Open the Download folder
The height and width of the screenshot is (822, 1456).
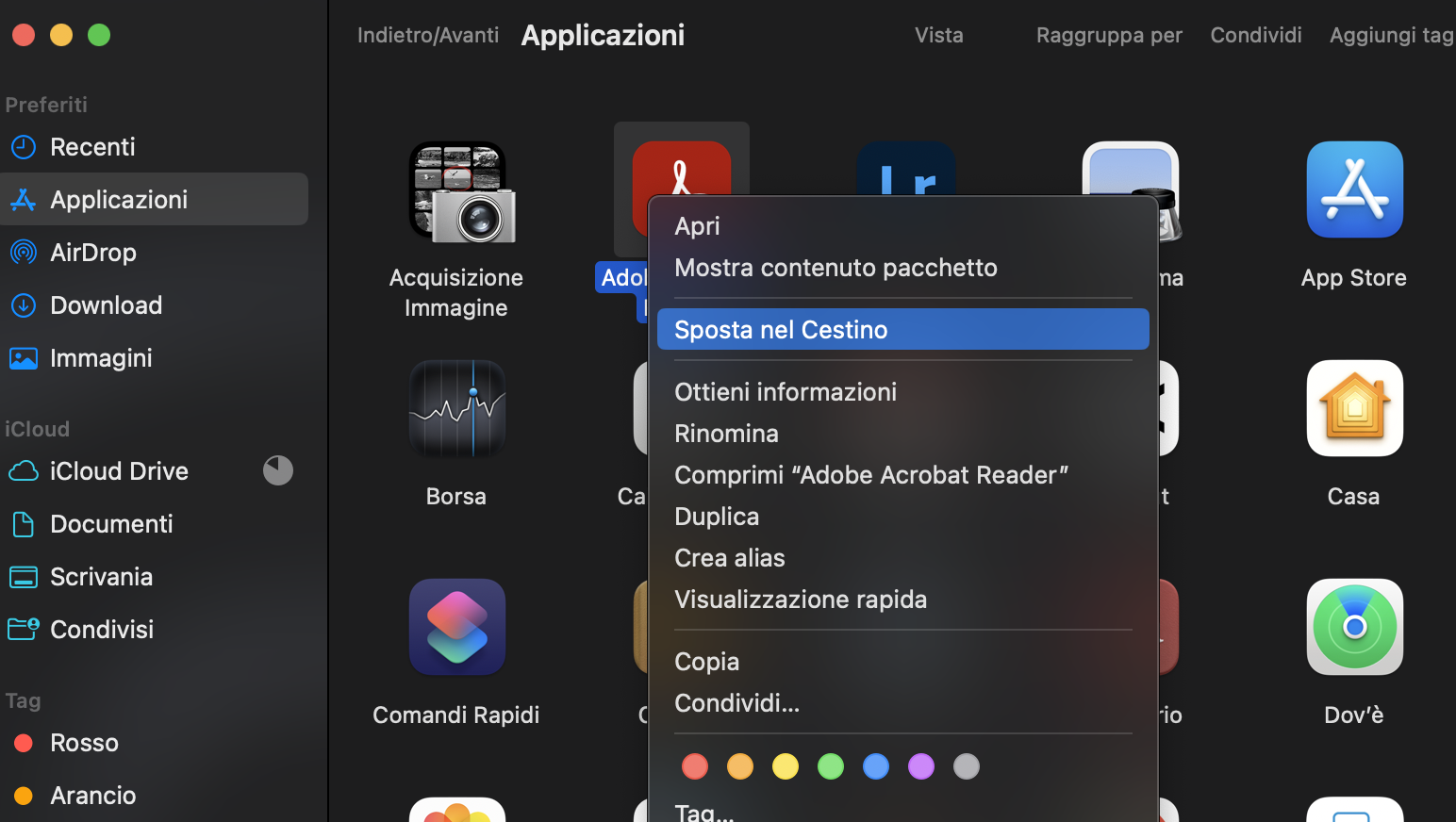[x=106, y=304]
